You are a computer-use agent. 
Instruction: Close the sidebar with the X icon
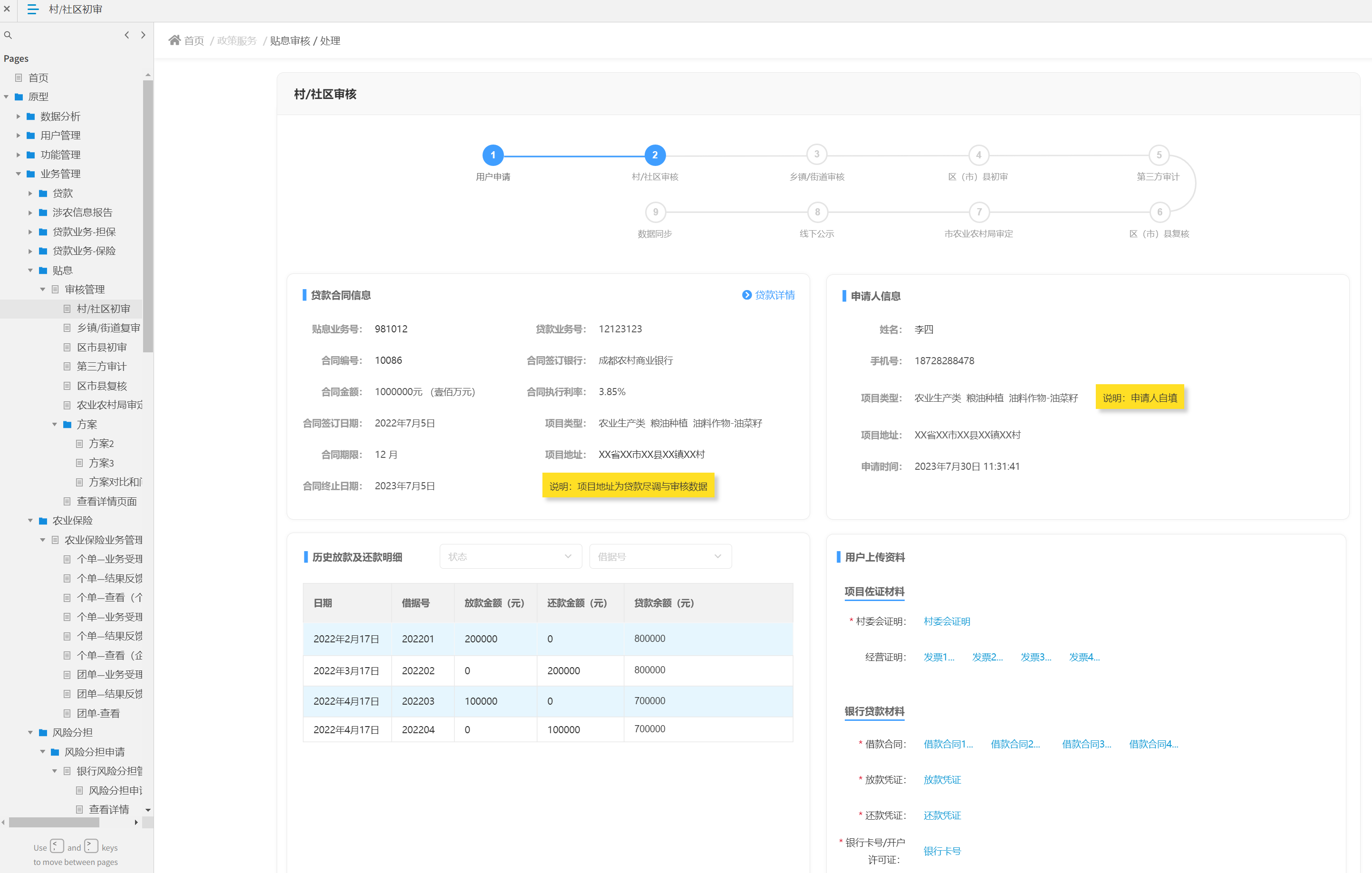7,9
